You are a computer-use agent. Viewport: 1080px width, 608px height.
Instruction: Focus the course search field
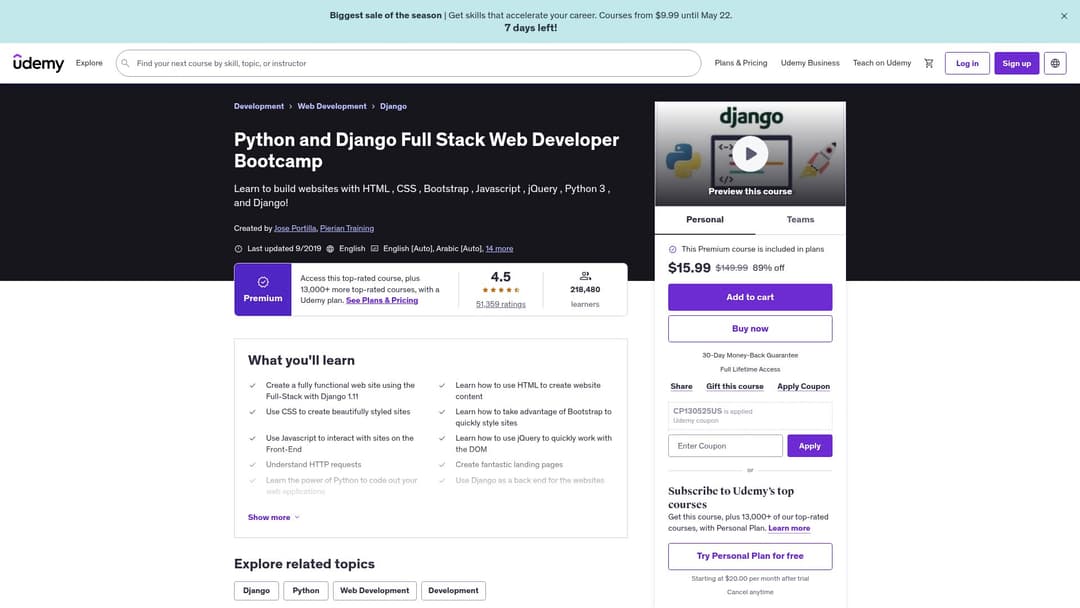coord(408,63)
